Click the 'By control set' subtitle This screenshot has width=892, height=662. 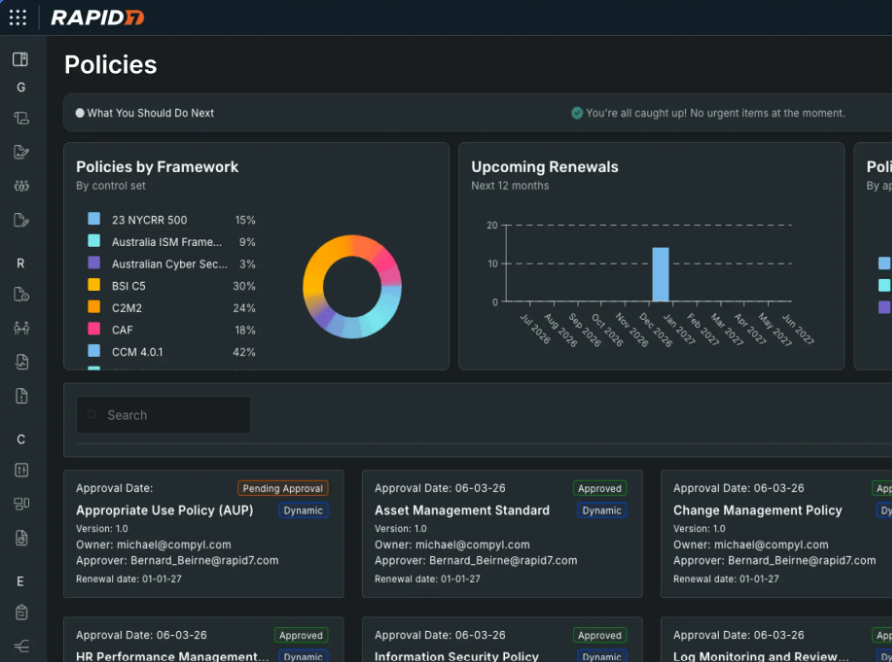[x=111, y=185]
